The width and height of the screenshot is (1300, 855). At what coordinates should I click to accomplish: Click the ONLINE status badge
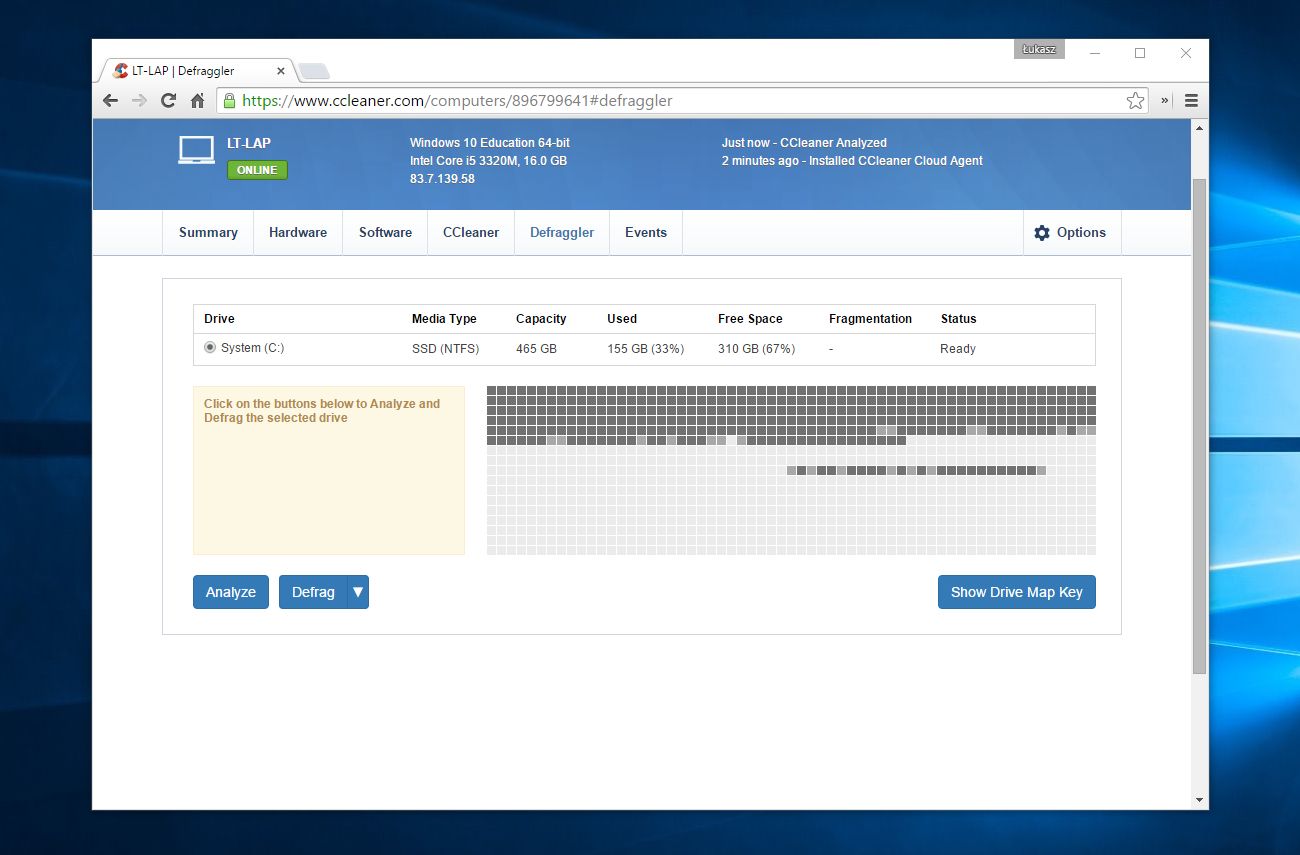tap(257, 170)
